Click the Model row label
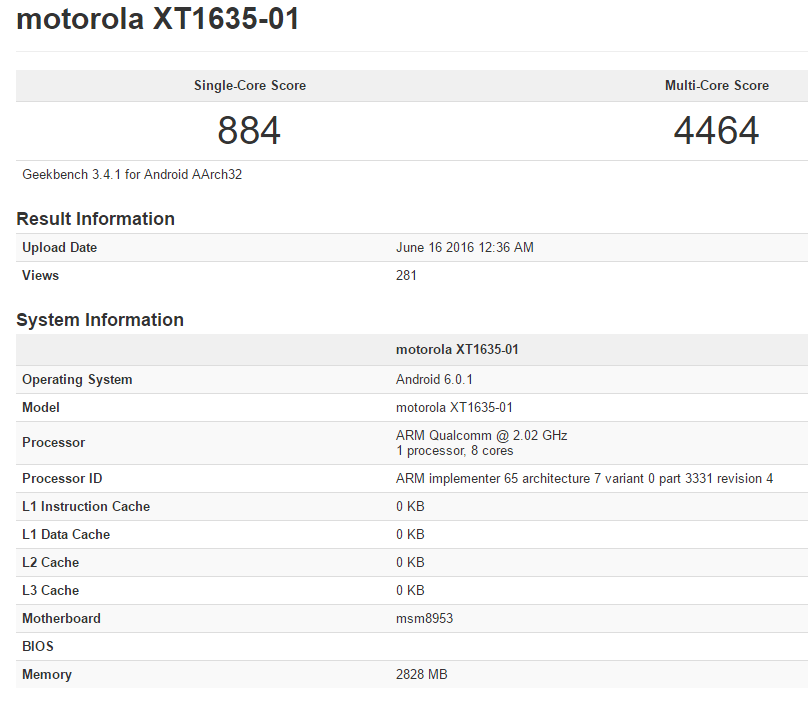This screenshot has height=703, width=808. click(x=41, y=408)
